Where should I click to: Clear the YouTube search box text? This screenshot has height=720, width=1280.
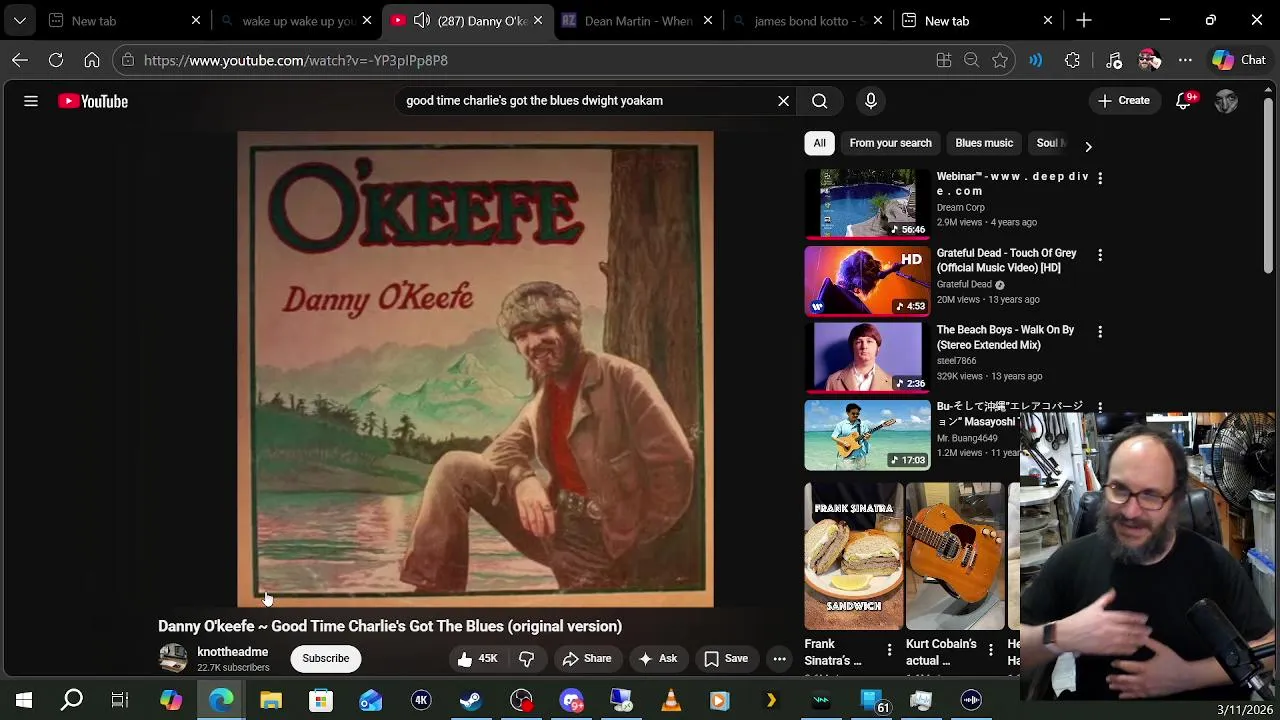783,101
